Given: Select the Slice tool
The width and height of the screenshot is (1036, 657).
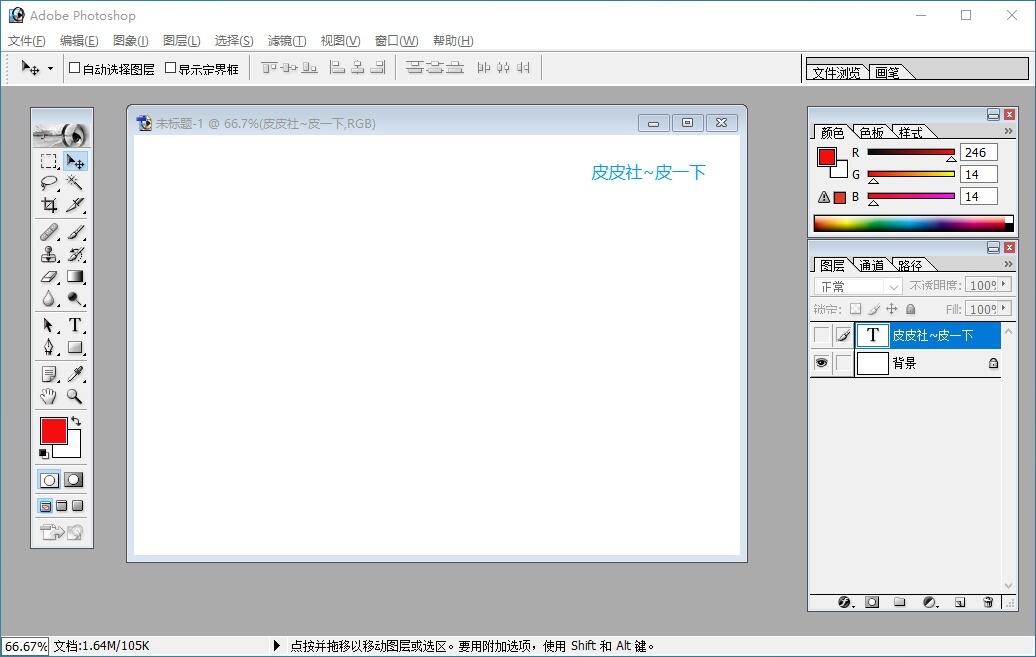Looking at the screenshot, I should pos(75,205).
